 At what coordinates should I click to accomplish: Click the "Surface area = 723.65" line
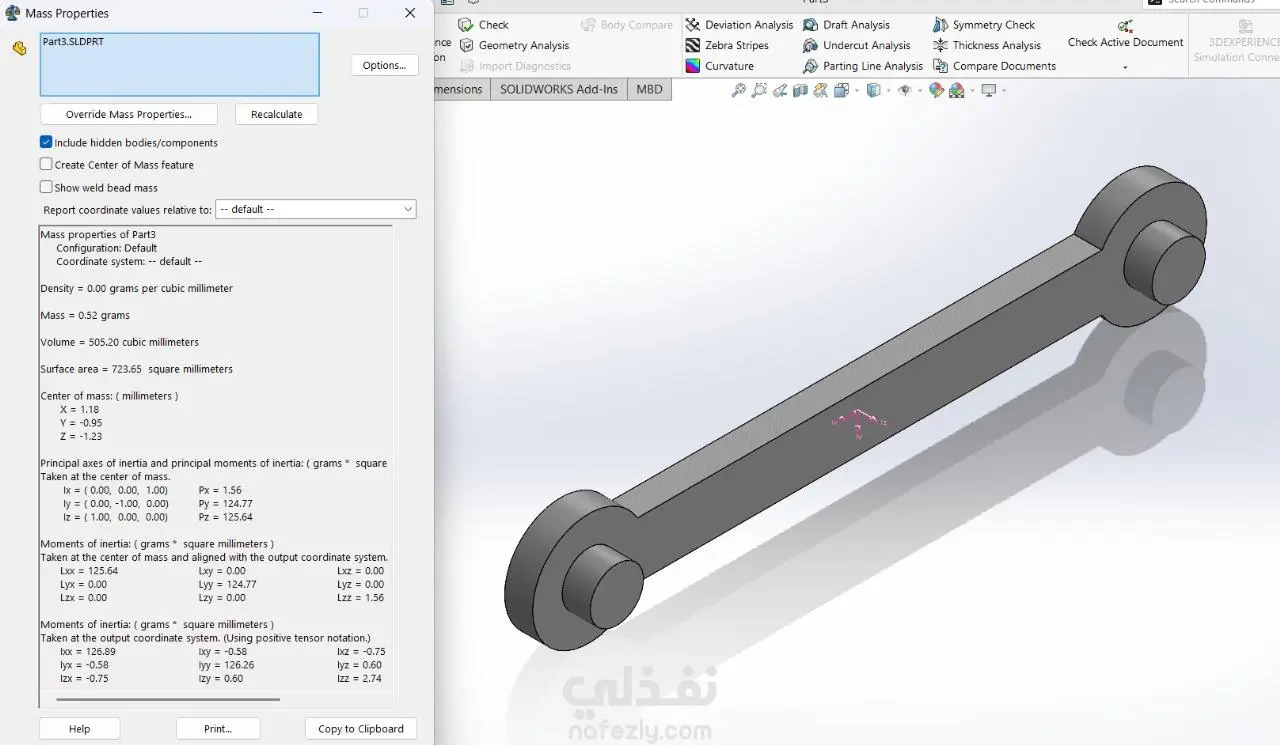coord(136,369)
